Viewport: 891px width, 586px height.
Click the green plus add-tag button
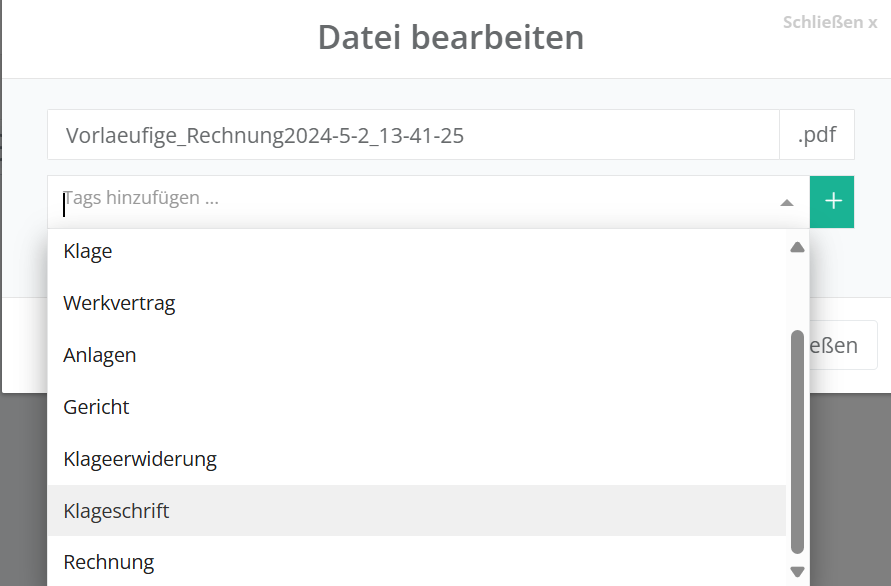coord(832,201)
